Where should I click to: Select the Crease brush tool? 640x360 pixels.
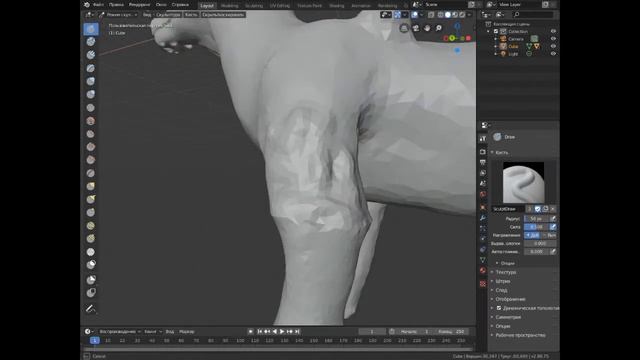(x=91, y=108)
